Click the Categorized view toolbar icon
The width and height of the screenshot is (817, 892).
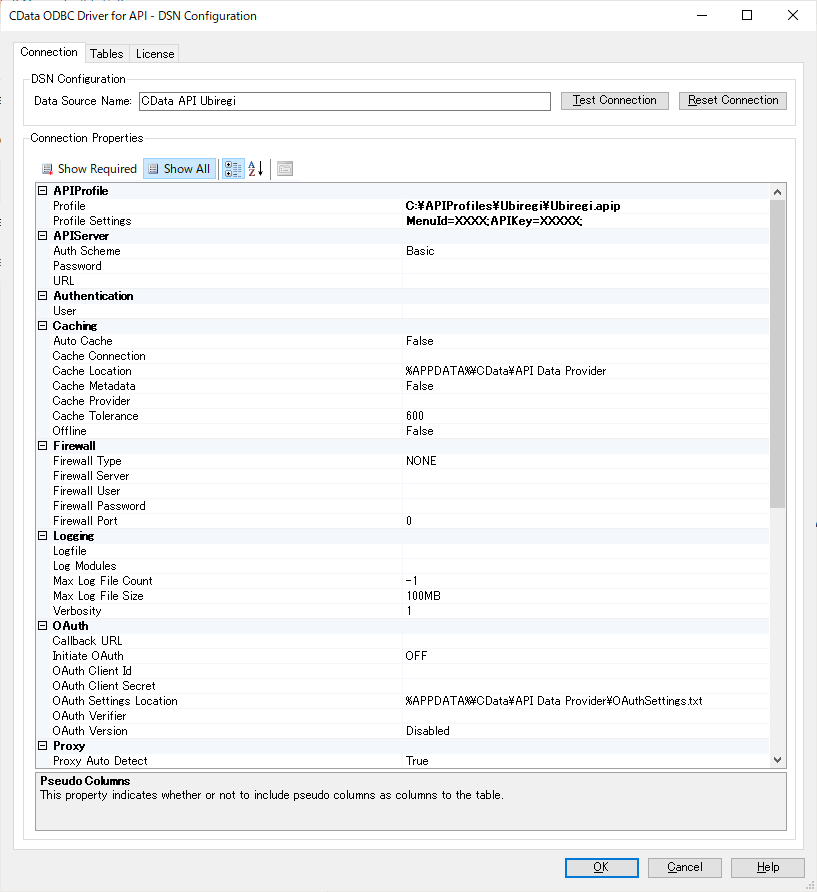233,169
